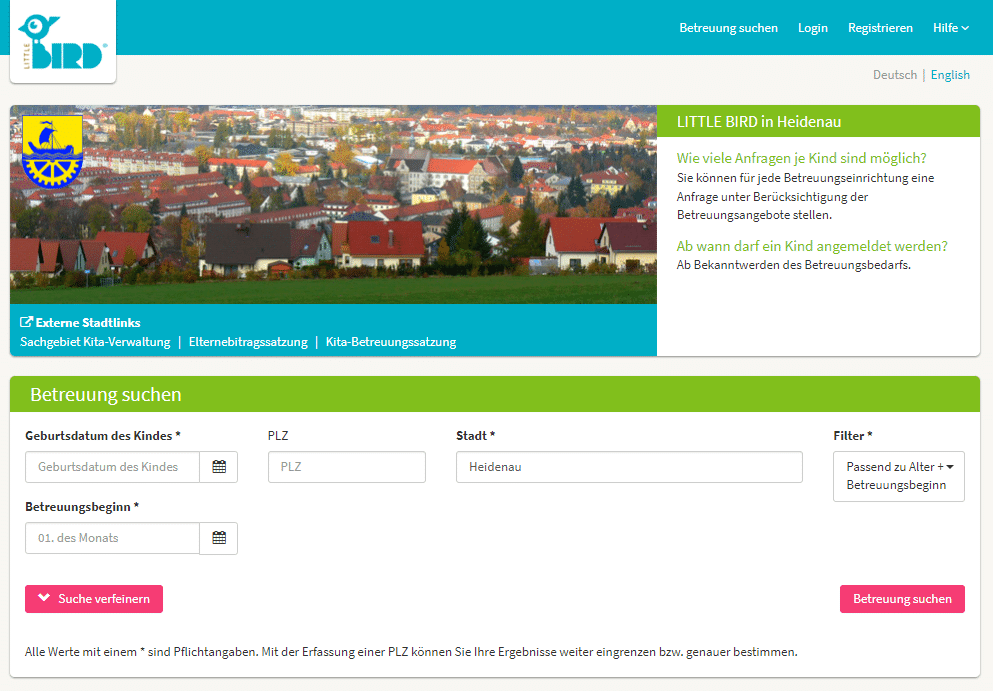Click the Externe Stadtlinks heading
This screenshot has height=691, width=993.
(80, 323)
